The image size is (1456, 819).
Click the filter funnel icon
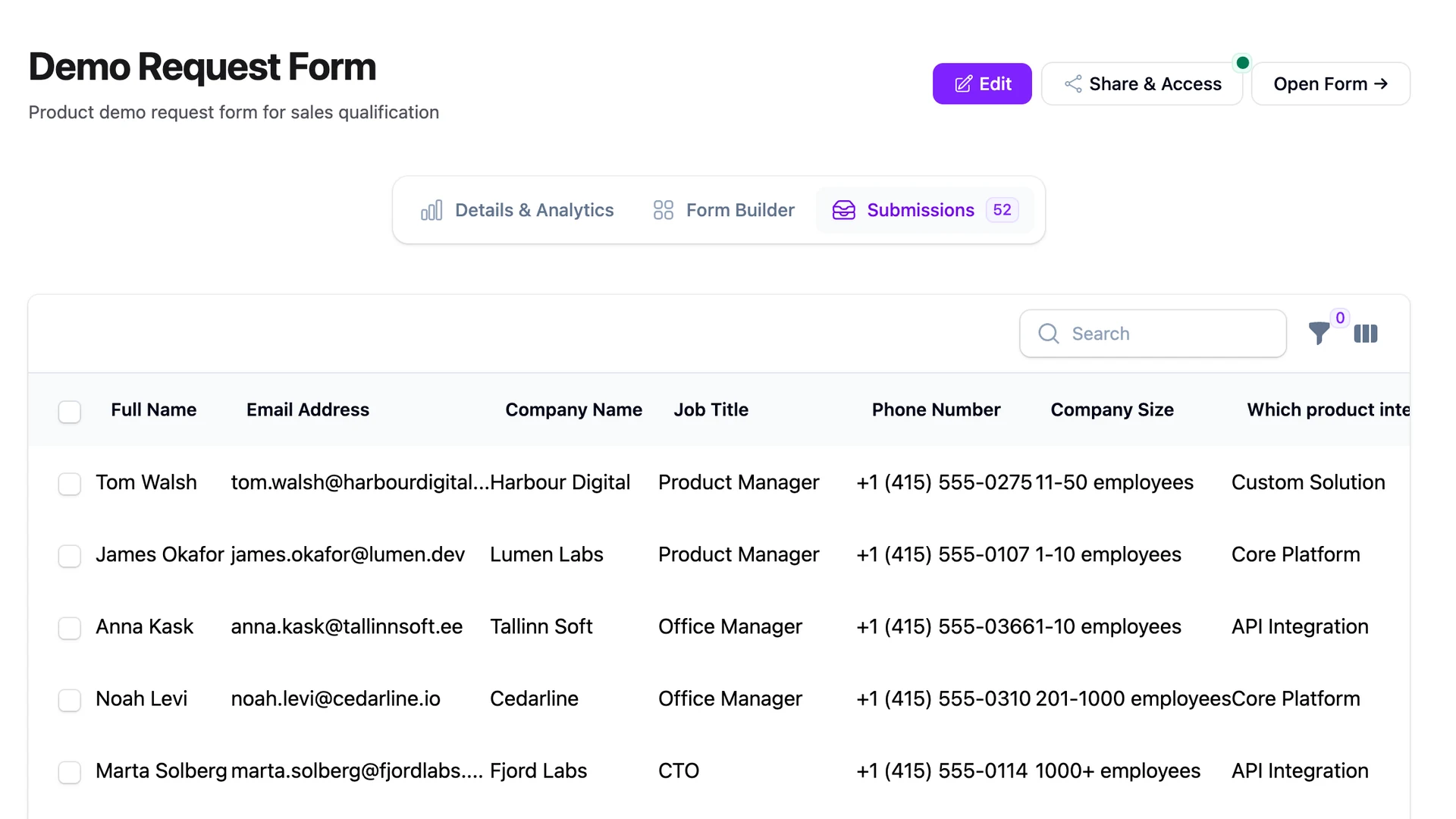click(x=1319, y=334)
